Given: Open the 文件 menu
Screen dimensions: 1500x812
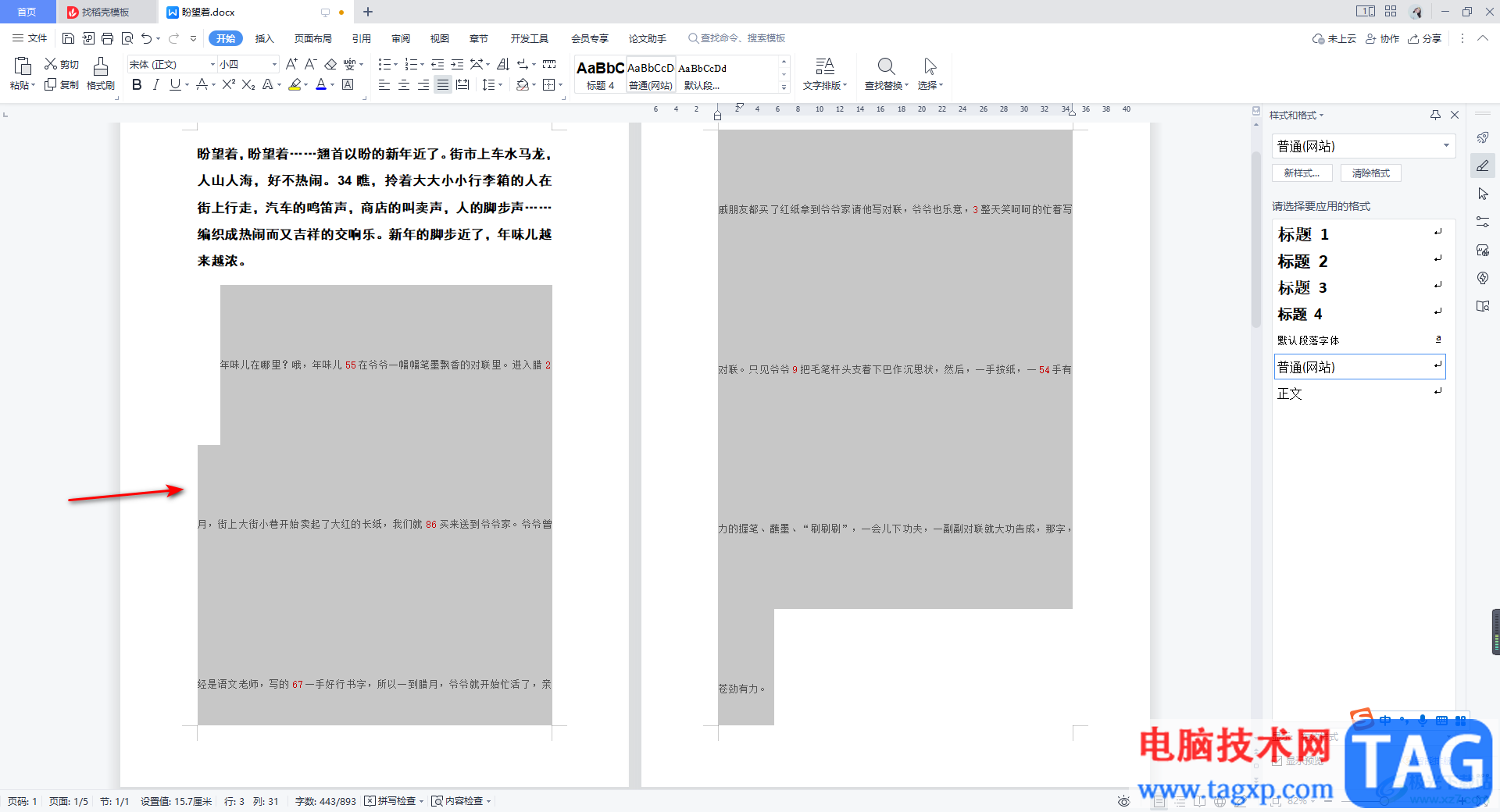Looking at the screenshot, I should [x=30, y=38].
